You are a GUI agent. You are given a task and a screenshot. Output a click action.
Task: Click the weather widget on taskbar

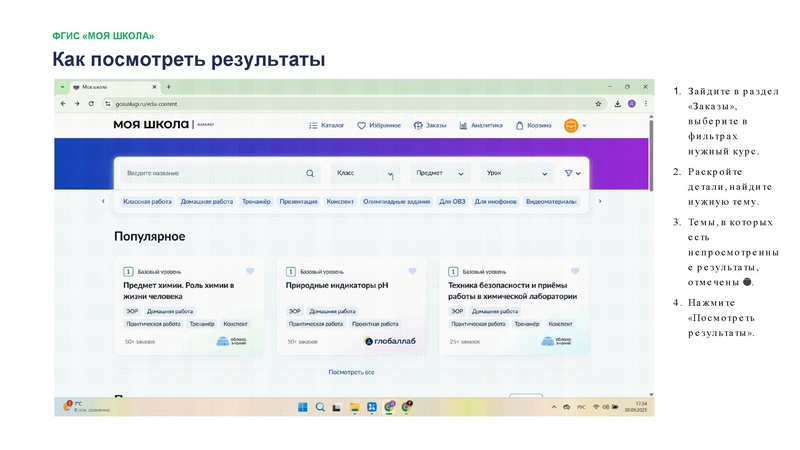point(86,407)
